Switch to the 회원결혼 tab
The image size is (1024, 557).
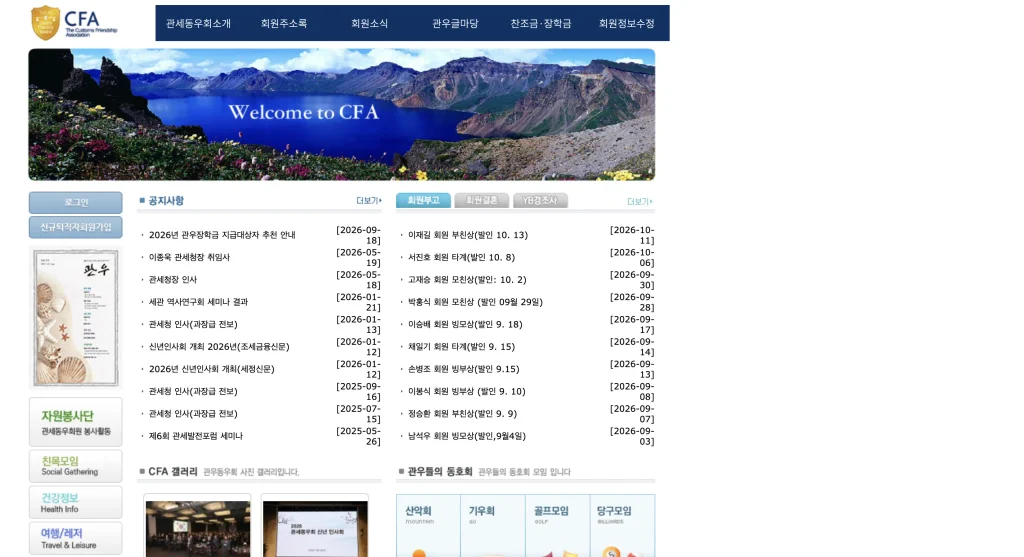(x=481, y=200)
